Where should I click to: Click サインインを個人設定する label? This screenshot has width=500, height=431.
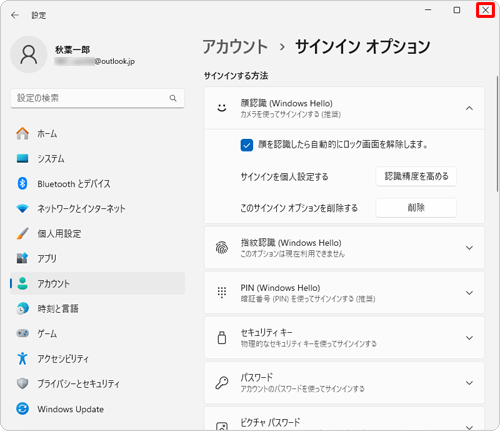[284, 177]
